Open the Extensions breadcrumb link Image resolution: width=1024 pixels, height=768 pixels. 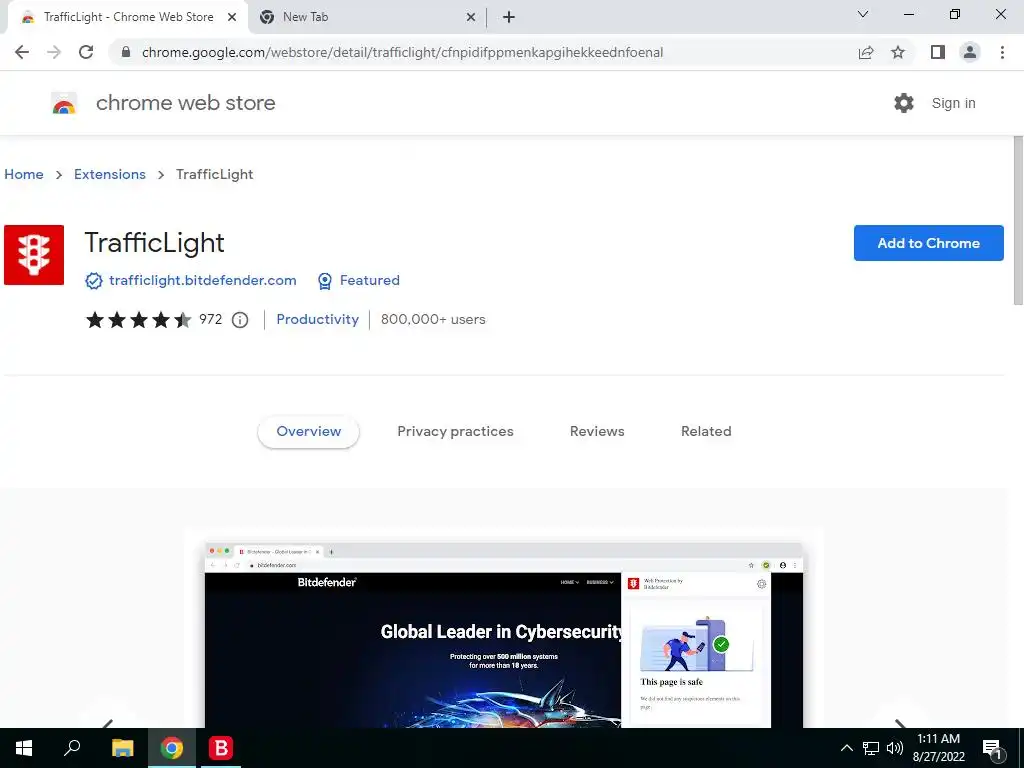110,174
